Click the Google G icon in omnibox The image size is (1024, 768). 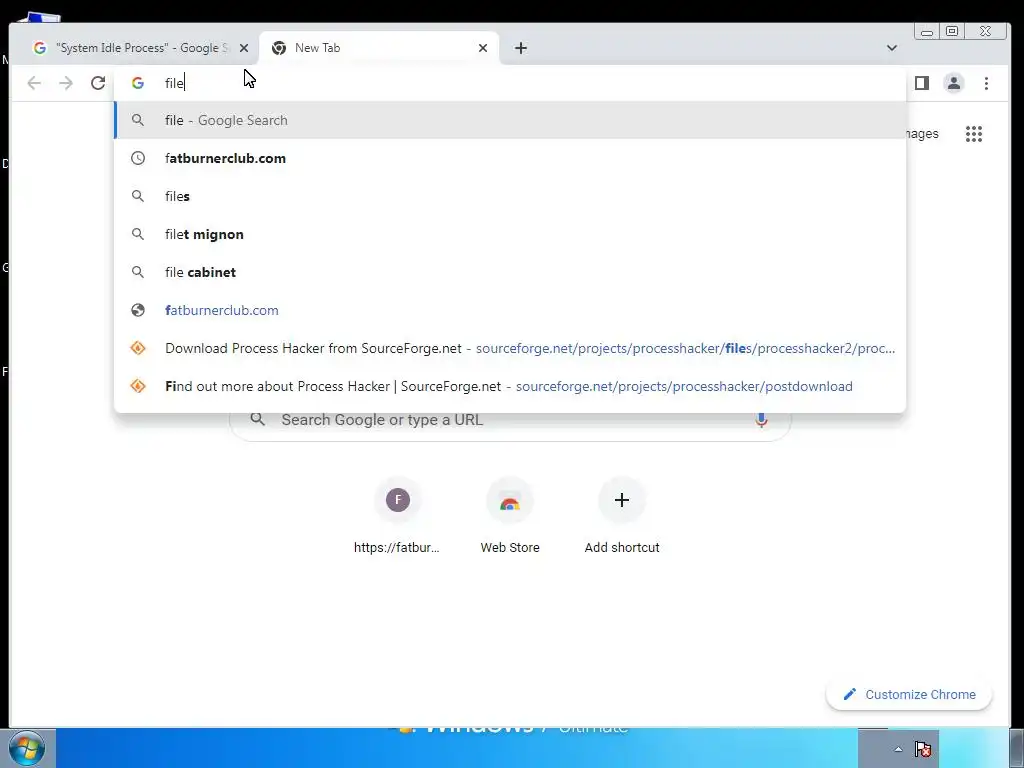click(138, 83)
